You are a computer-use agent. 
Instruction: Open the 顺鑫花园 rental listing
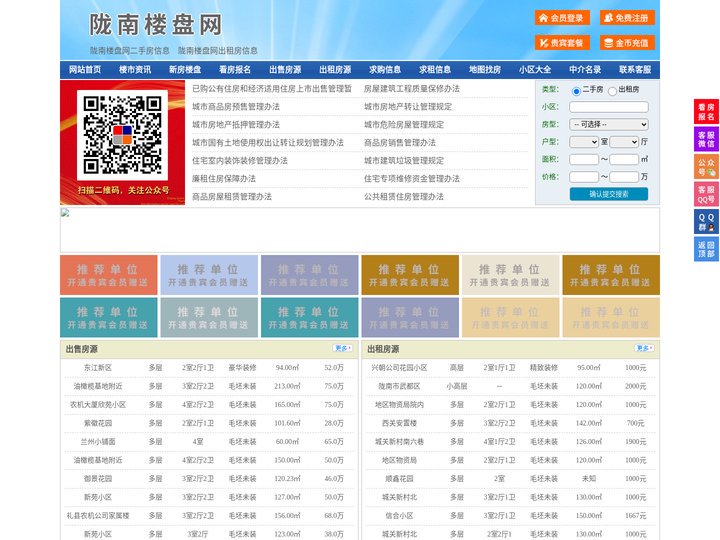click(x=399, y=479)
